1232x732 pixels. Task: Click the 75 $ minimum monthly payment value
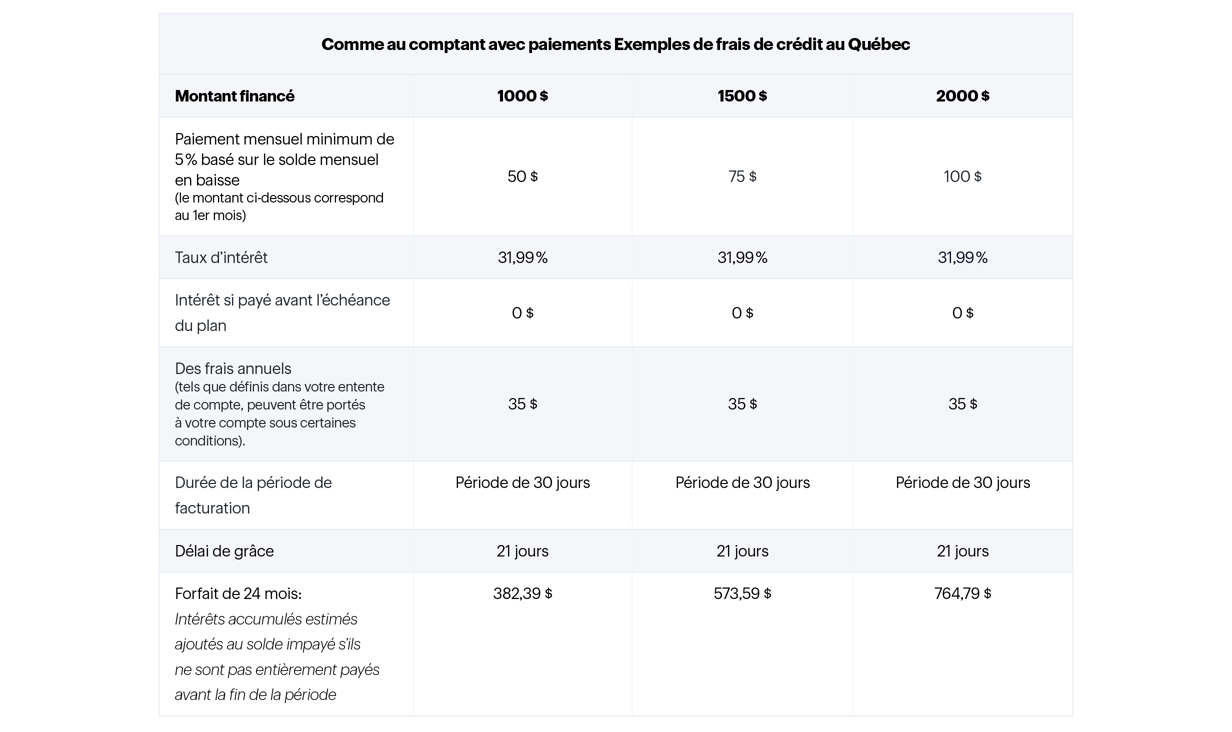pos(742,177)
